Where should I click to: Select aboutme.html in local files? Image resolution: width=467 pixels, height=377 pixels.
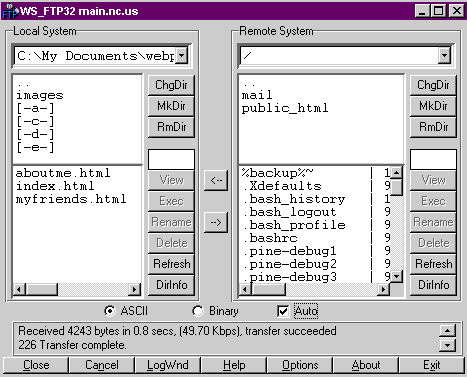click(63, 173)
